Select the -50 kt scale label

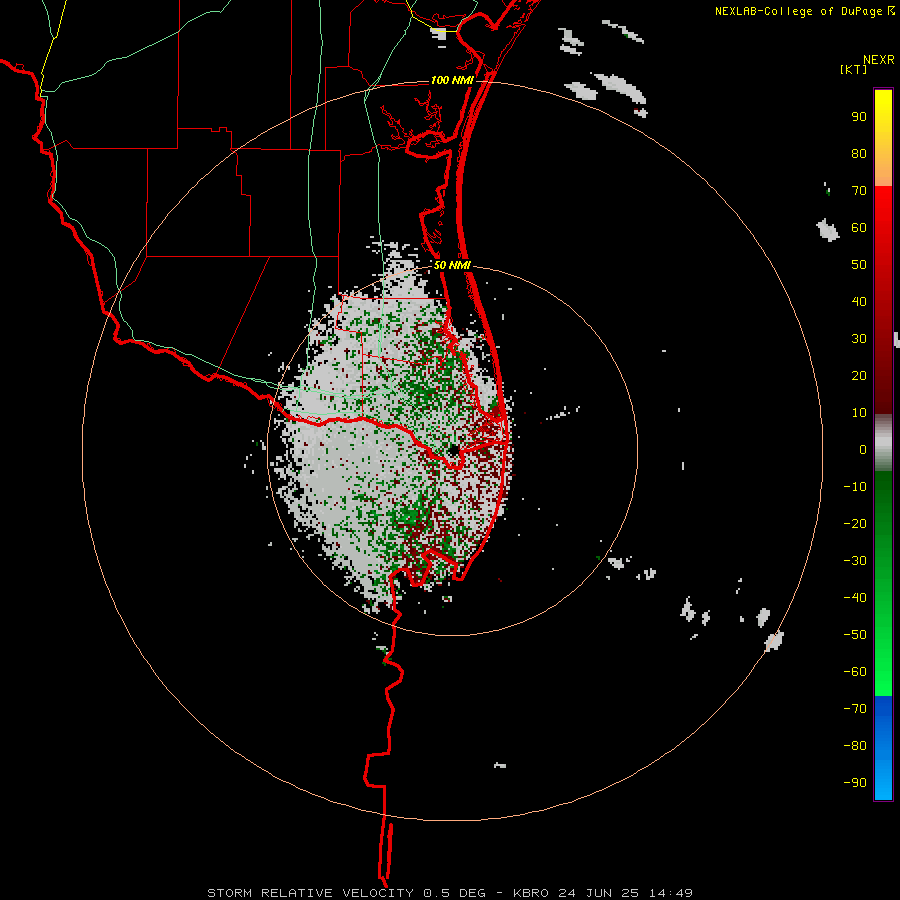855,635
